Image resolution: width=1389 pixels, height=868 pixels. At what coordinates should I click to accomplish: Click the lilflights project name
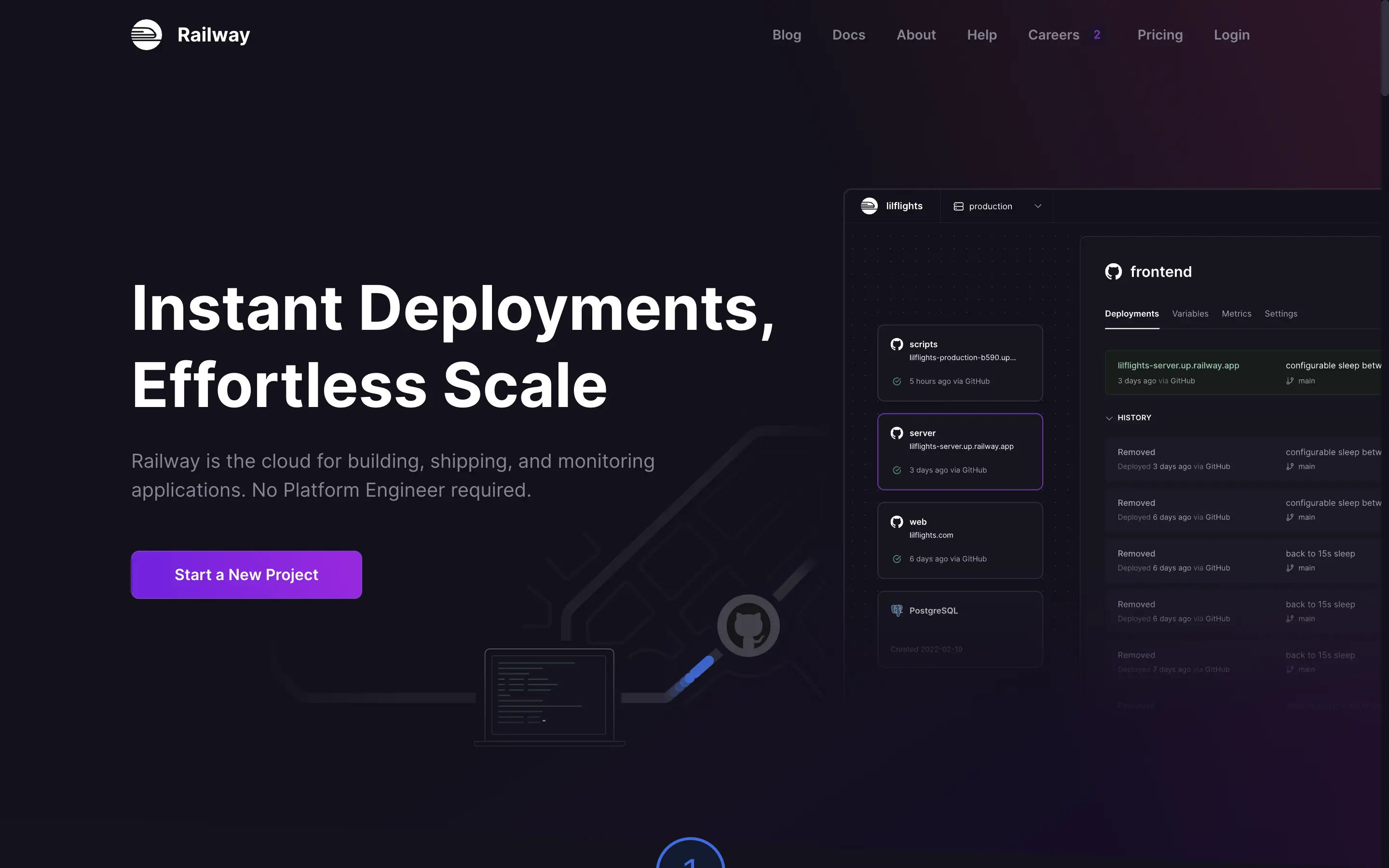point(904,206)
